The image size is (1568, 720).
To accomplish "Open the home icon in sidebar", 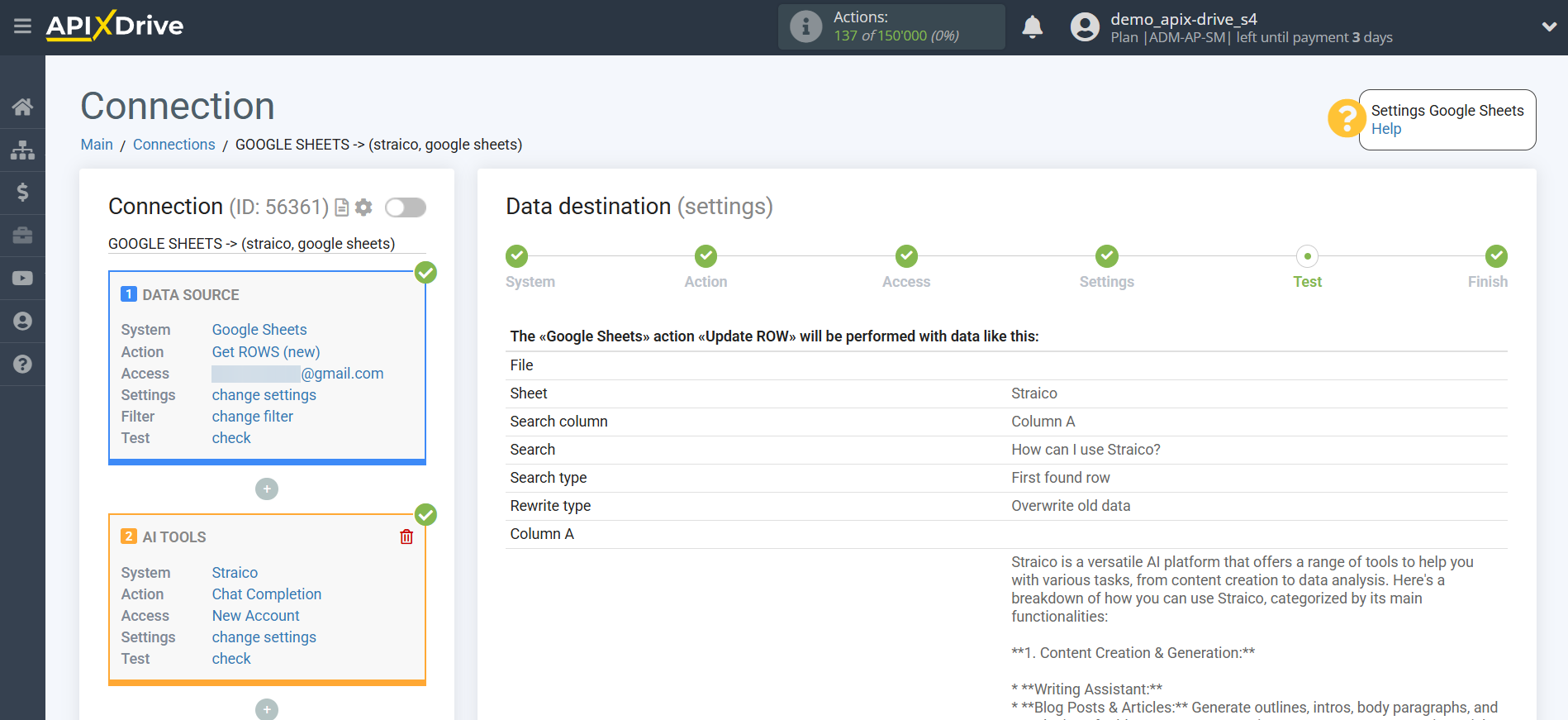I will (22, 107).
